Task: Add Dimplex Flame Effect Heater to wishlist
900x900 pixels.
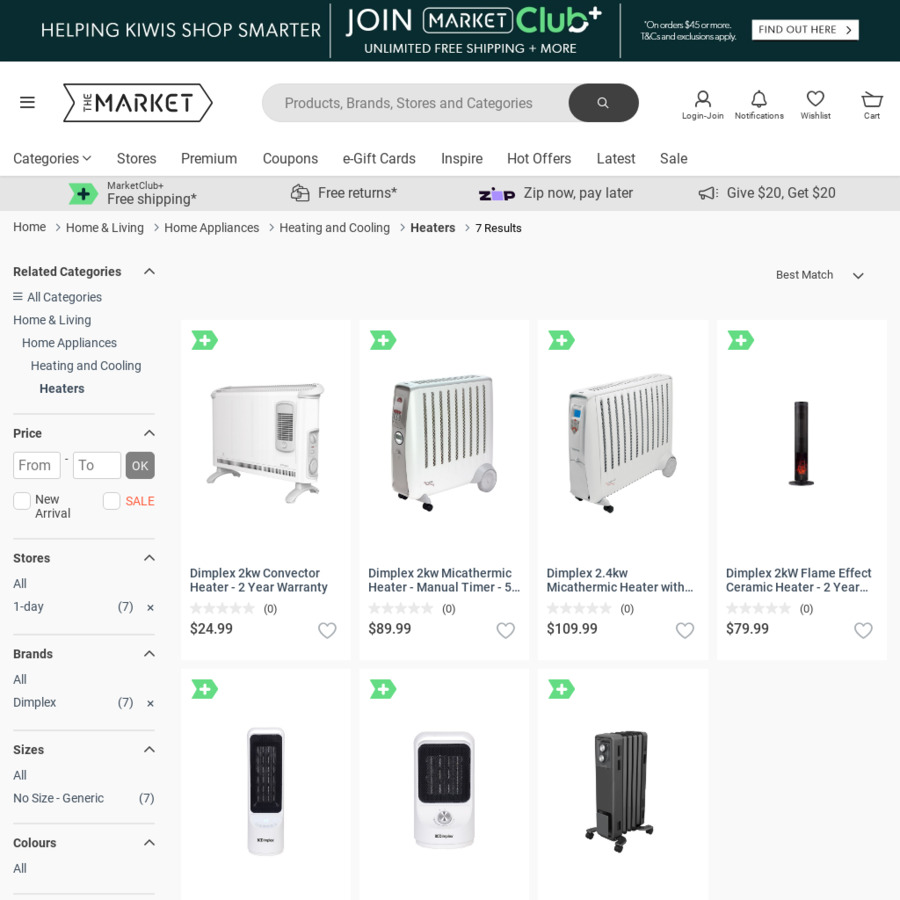Action: pos(863,630)
